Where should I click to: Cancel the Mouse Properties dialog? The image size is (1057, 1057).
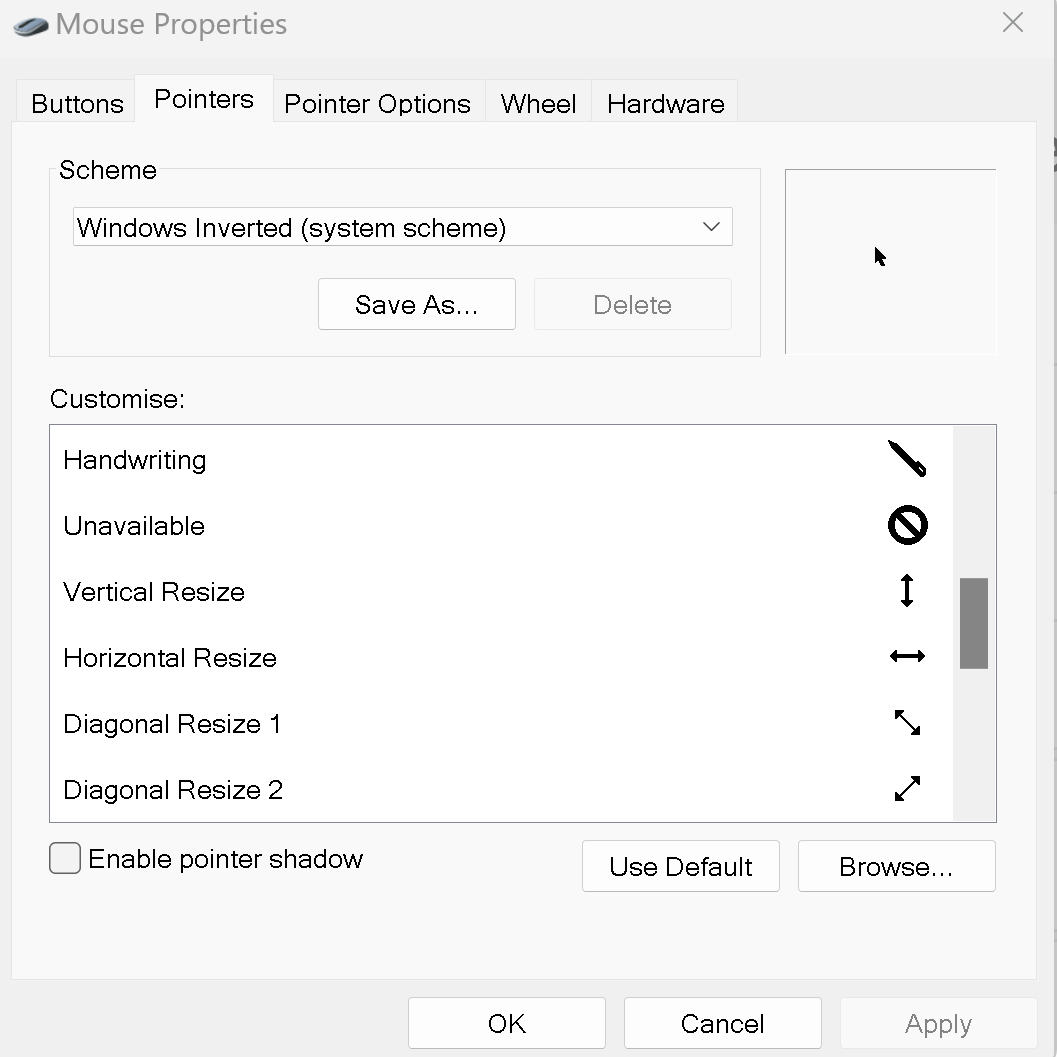point(723,1023)
